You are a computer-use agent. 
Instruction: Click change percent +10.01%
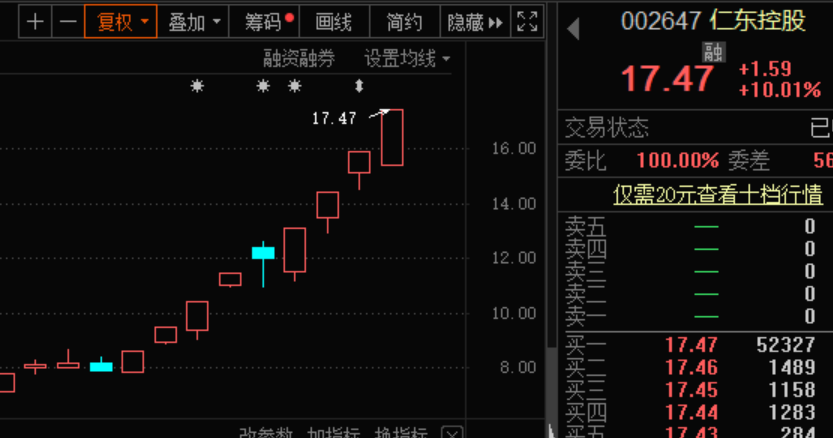click(780, 90)
